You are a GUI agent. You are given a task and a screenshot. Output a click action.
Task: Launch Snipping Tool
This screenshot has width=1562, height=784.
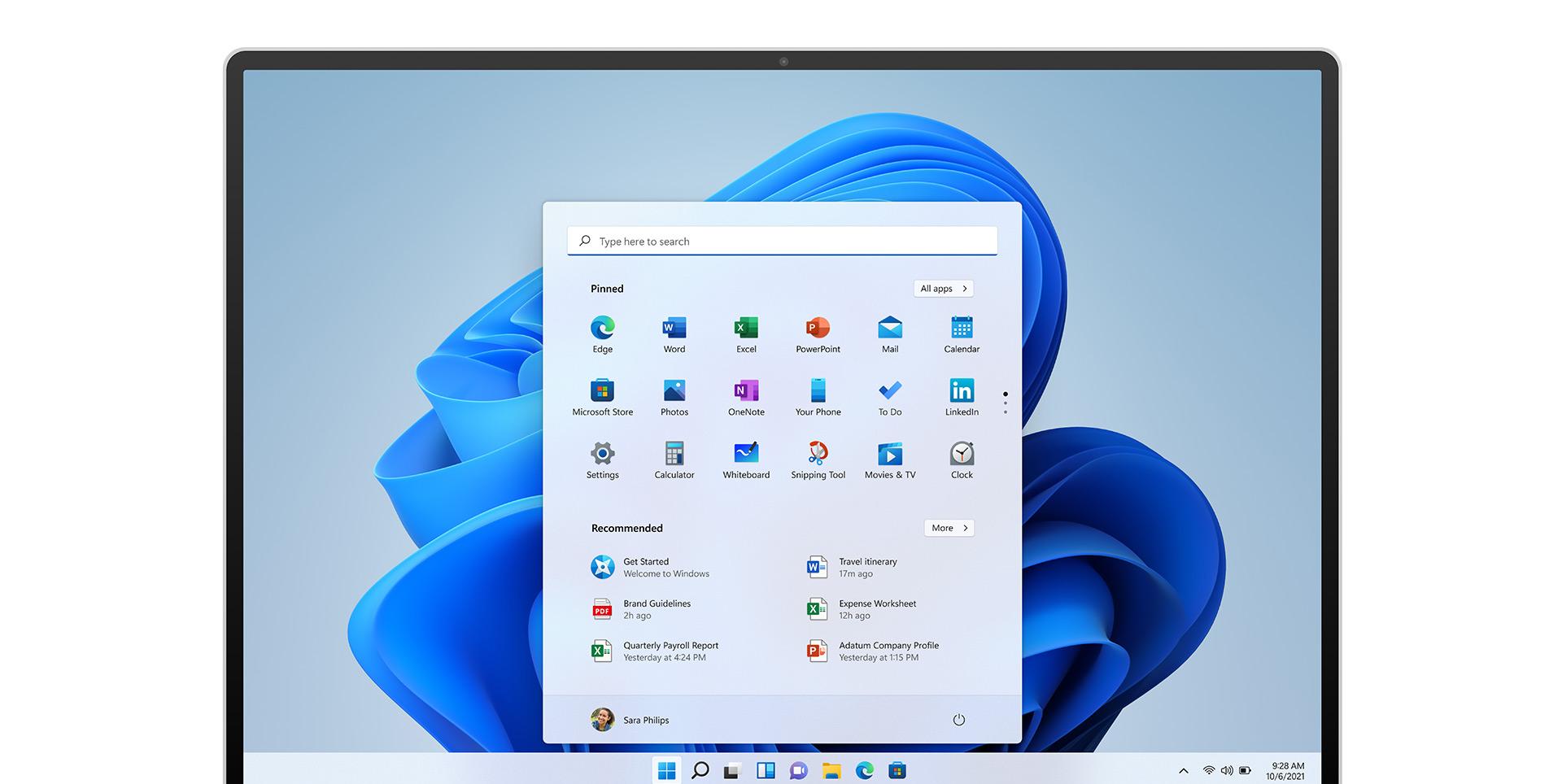pyautogui.click(x=818, y=460)
